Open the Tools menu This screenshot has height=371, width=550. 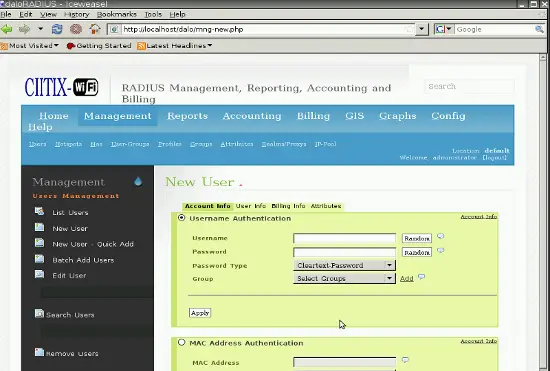(153, 14)
